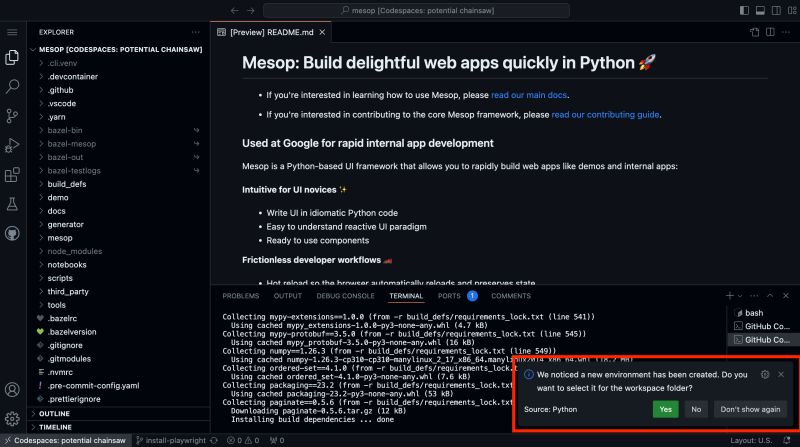800x447 pixels.
Task: Show source for README preview
Action: 755,32
